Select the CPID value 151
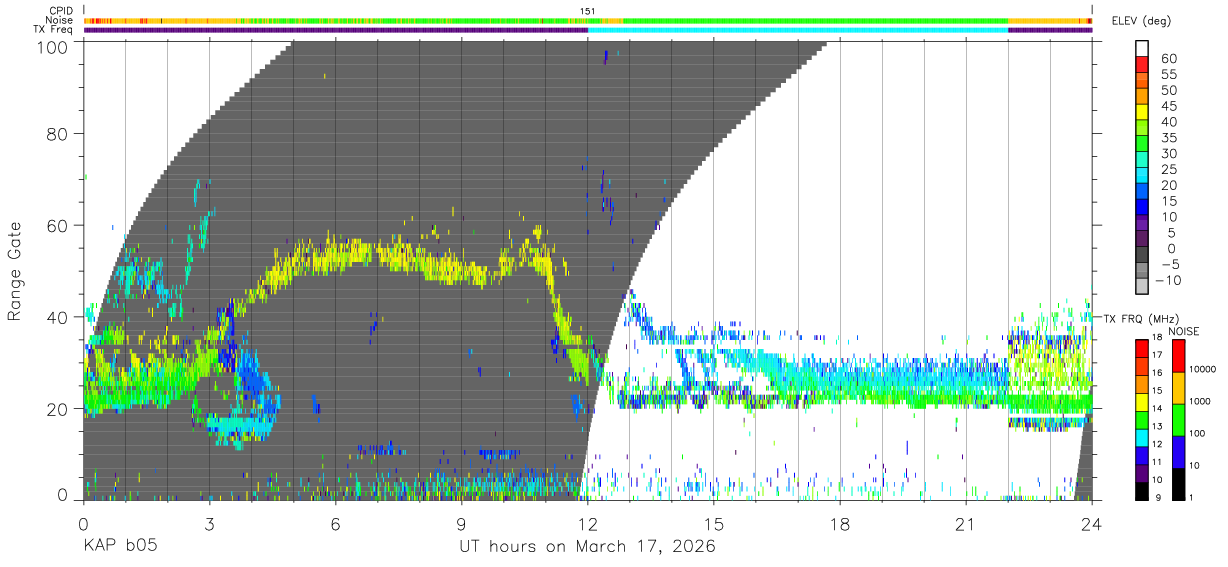Screen dimensions: 1228x567 pos(588,11)
